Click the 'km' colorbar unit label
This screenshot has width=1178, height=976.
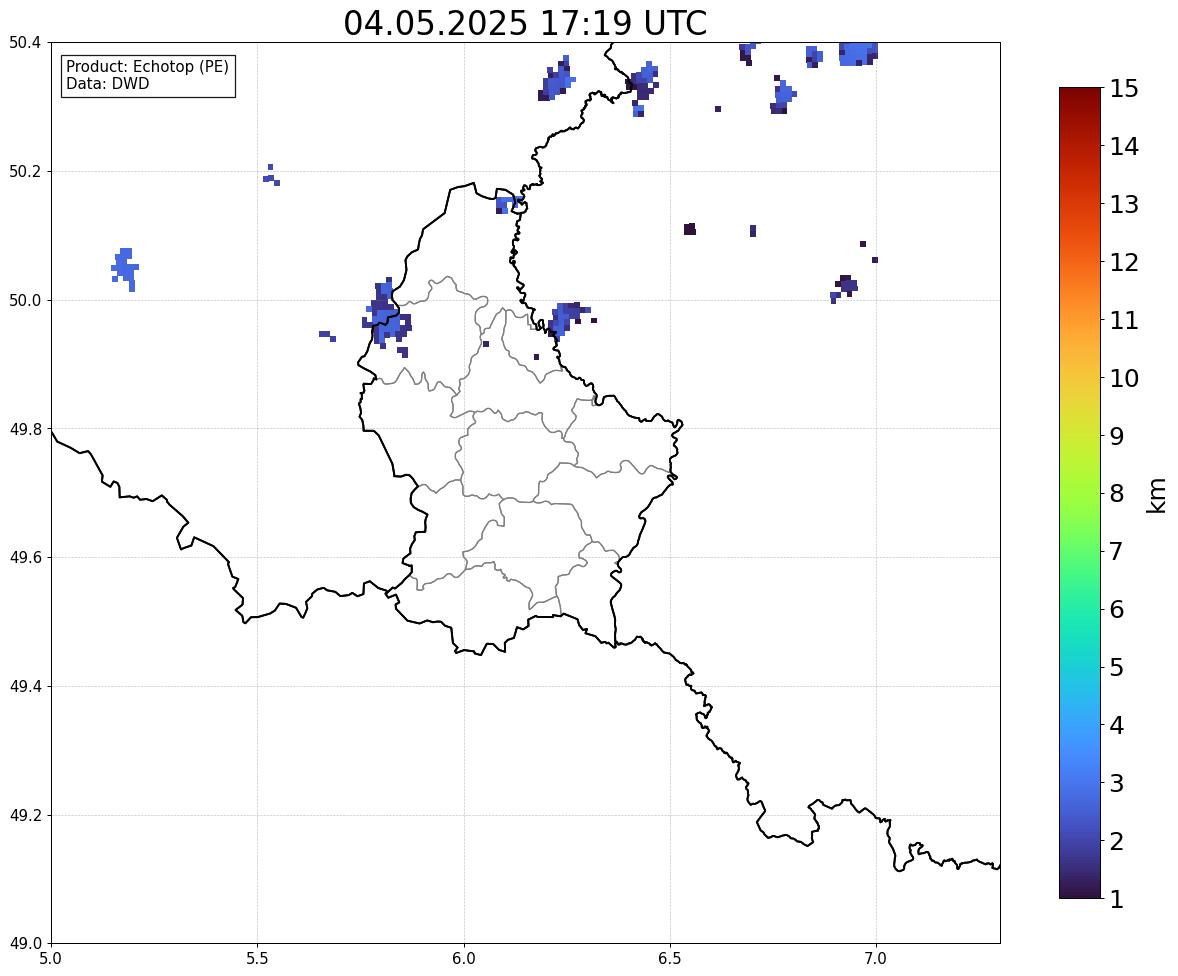(1157, 495)
